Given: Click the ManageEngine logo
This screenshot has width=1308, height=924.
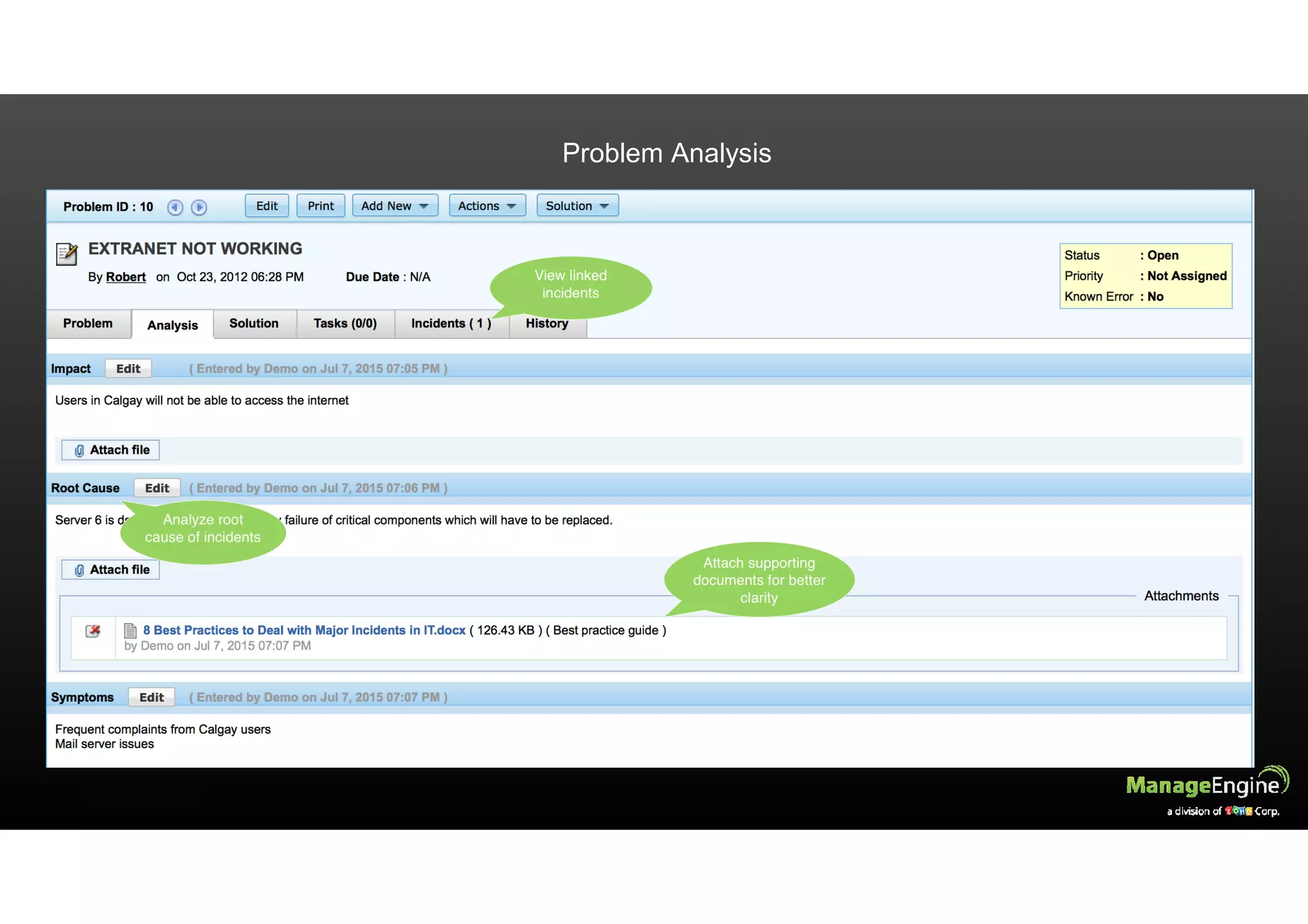Looking at the screenshot, I should point(1207,791).
